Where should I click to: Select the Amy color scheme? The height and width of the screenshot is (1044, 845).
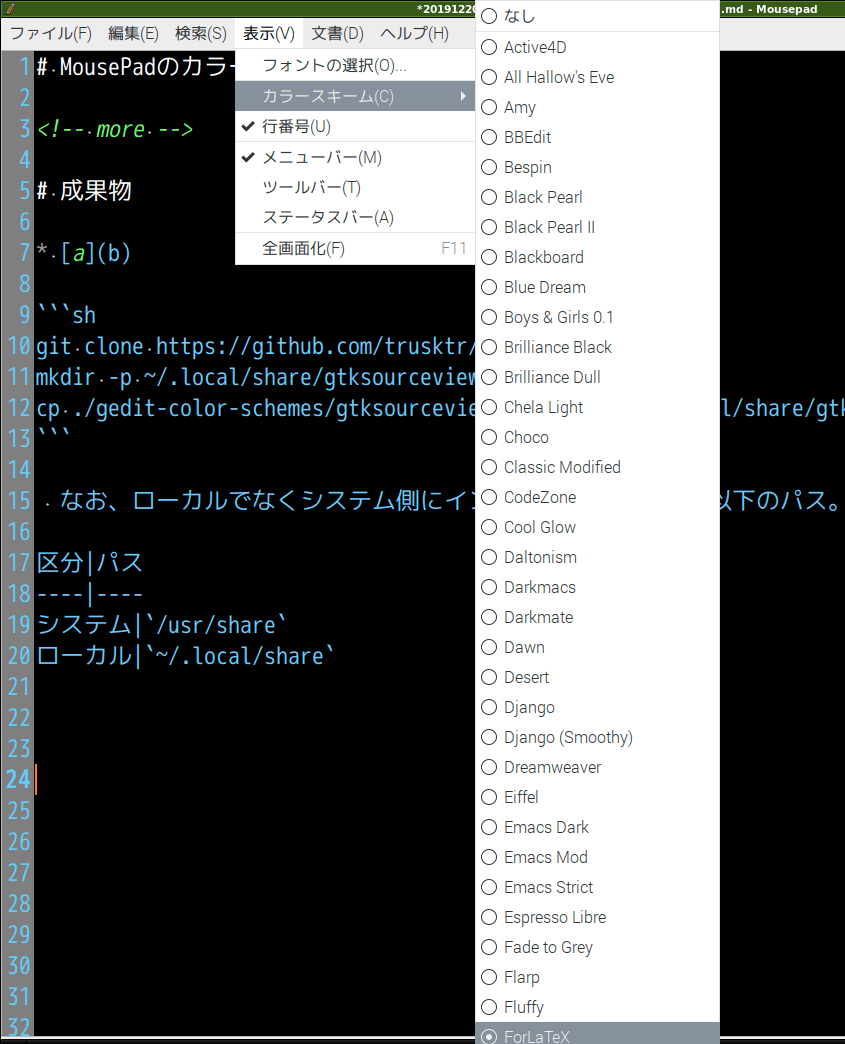point(597,107)
